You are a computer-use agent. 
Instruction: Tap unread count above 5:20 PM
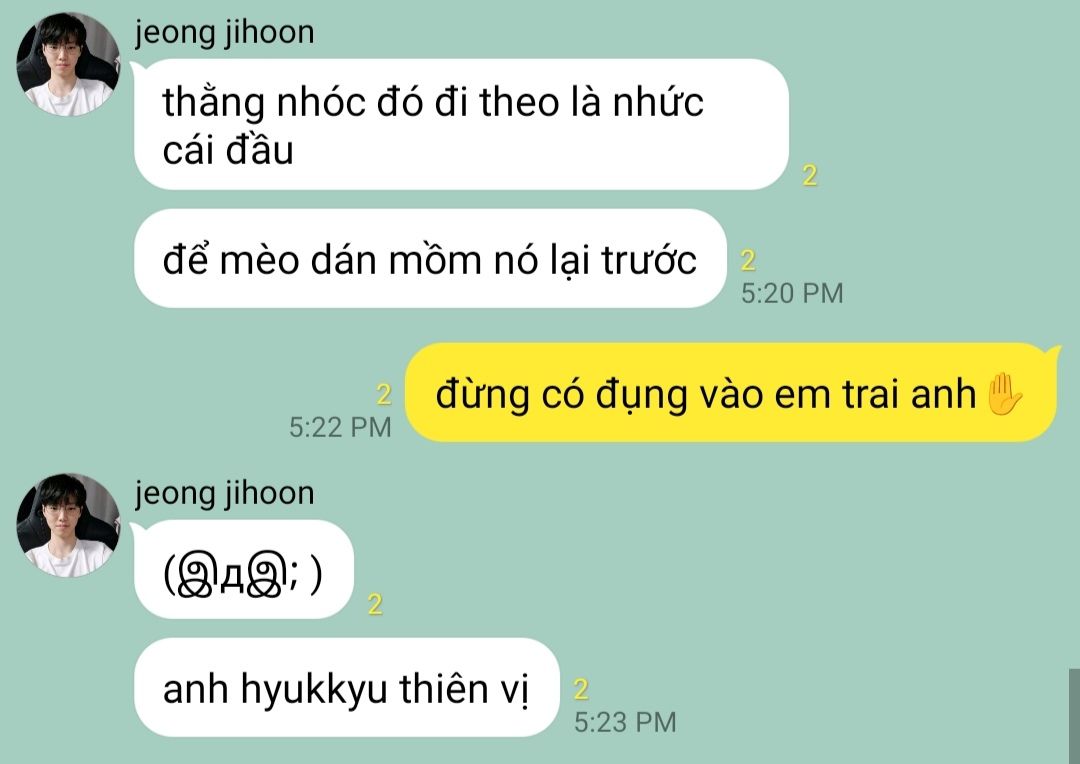(748, 260)
